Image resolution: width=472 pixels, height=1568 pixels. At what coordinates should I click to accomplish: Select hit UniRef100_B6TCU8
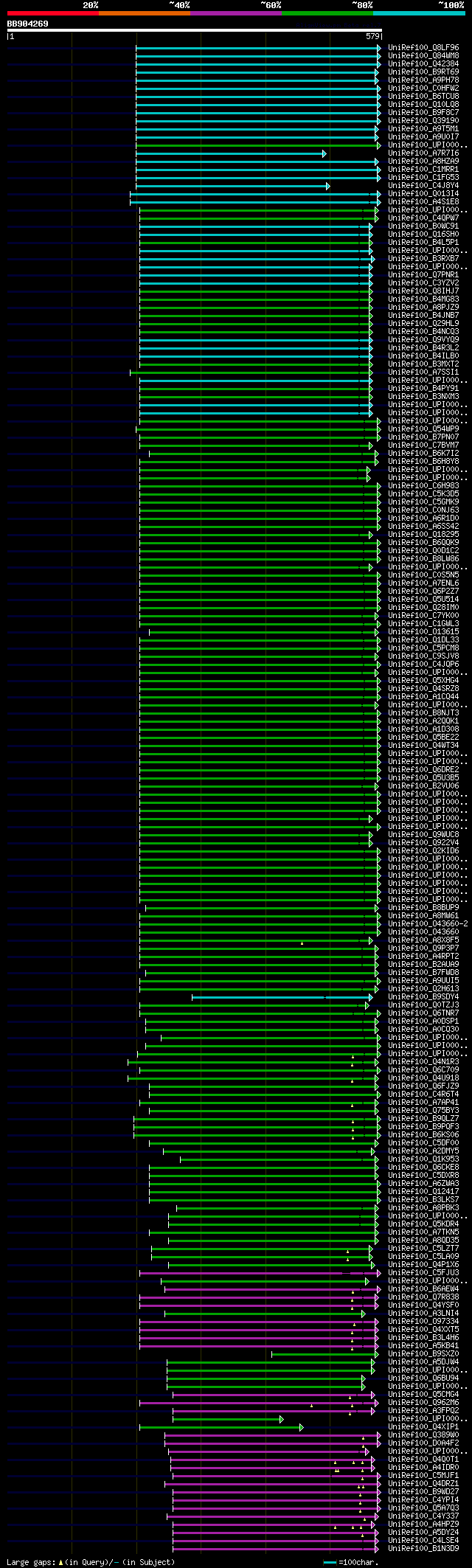pos(423,96)
